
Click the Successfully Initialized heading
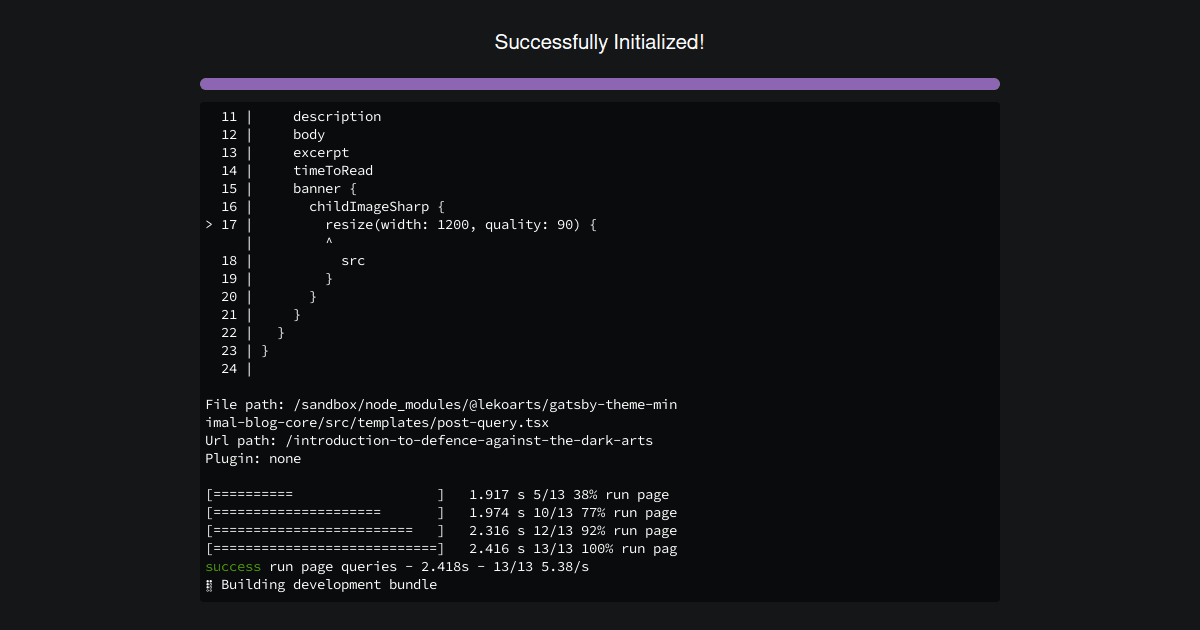(599, 42)
